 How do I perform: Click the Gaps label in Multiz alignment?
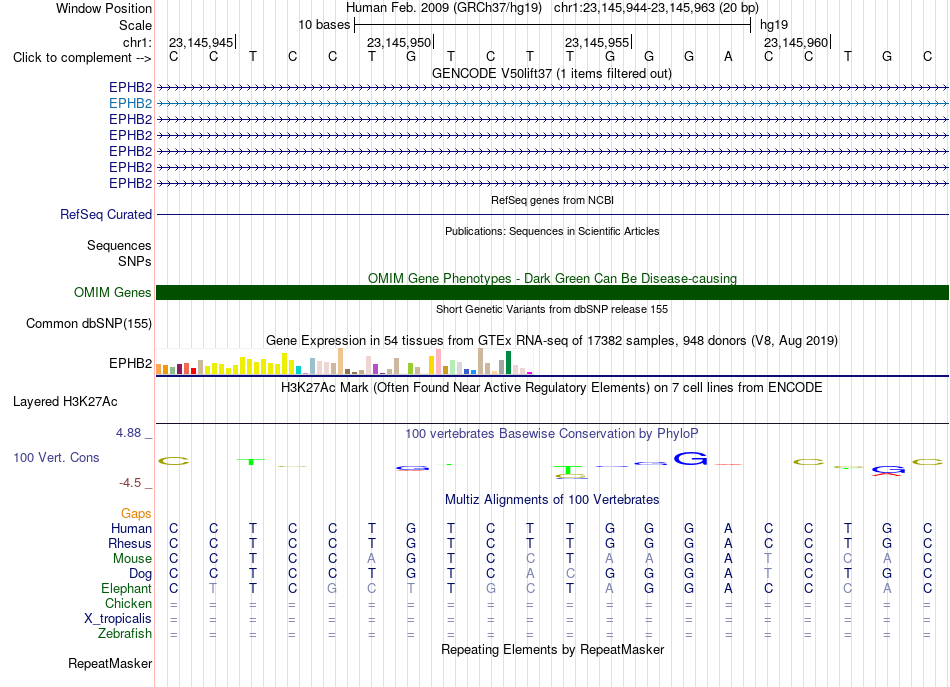tap(136, 514)
